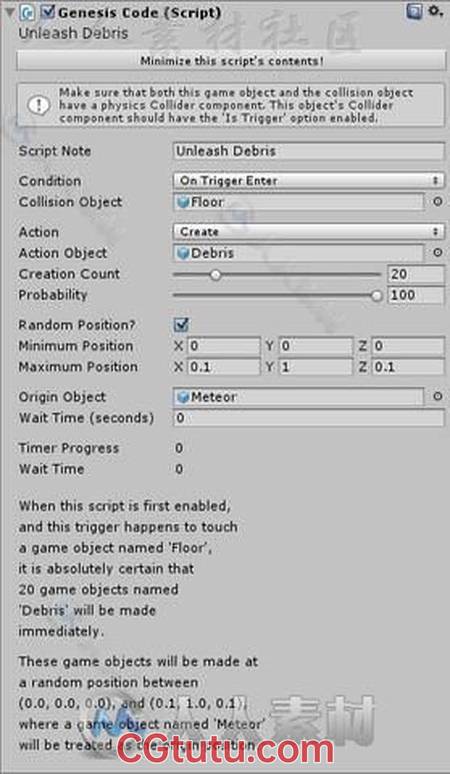The width and height of the screenshot is (450, 774).
Task: Open the component help book icon
Action: [414, 11]
